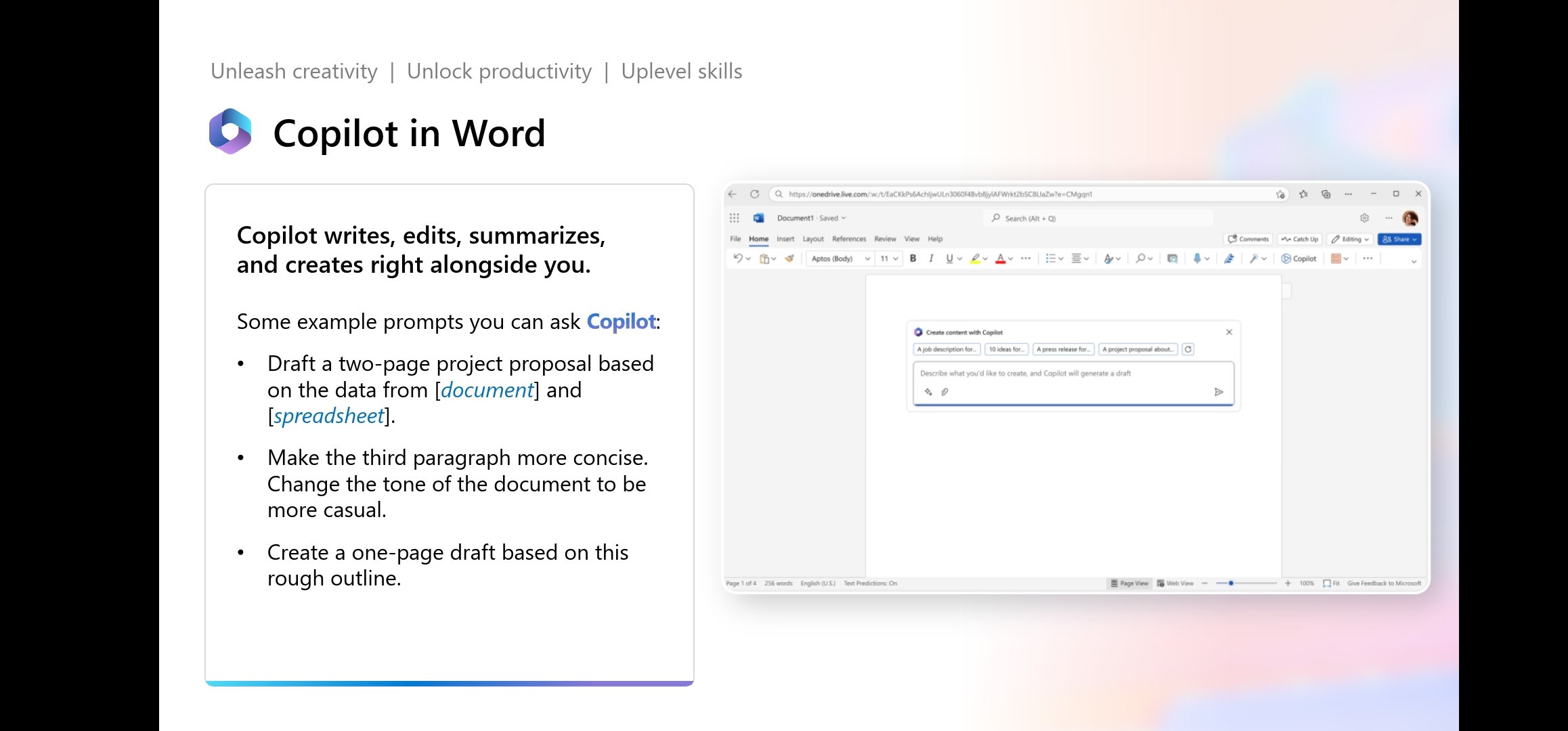Open the Editing mode dropdown
The height and width of the screenshot is (731, 1568).
coord(1351,239)
